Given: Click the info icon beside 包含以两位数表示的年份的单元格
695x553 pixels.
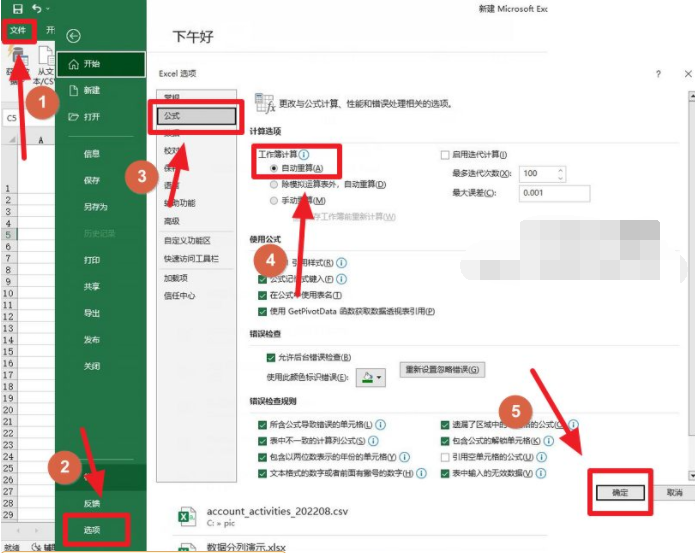Looking at the screenshot, I should [405, 457].
